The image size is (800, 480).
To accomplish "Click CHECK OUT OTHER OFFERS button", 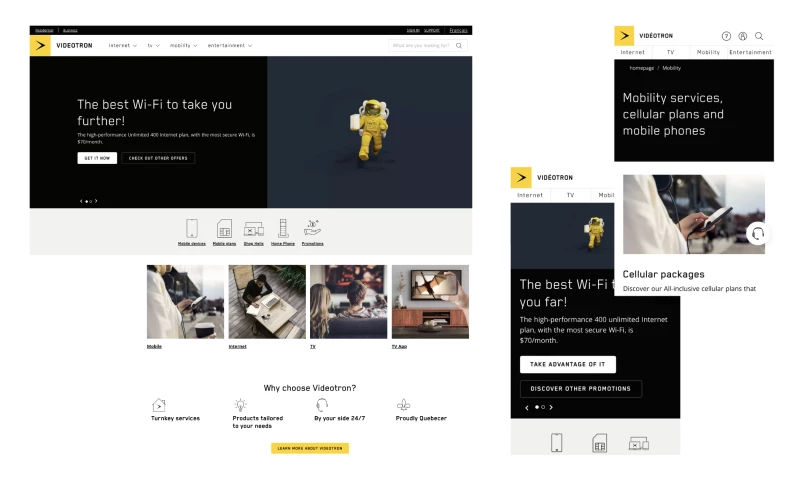I will pyautogui.click(x=158, y=158).
